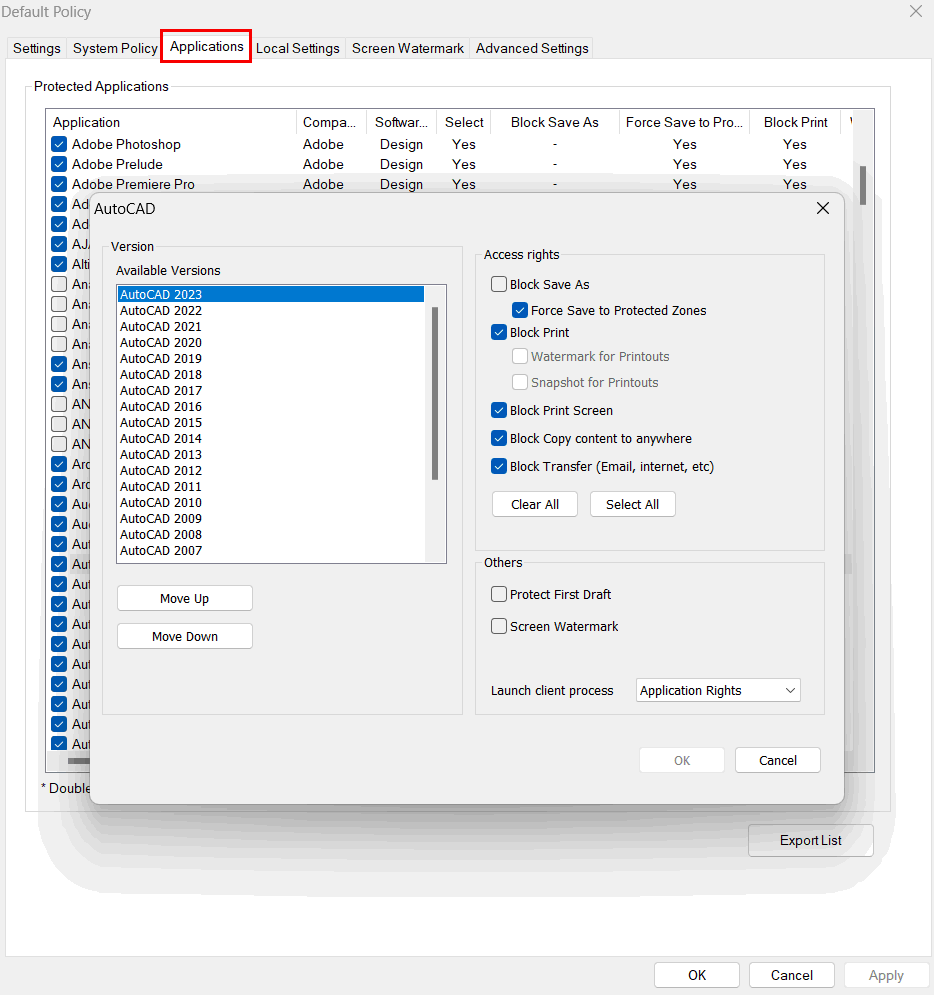The image size is (934, 995).
Task: Enable the Block Save As checkbox
Action: click(x=499, y=285)
